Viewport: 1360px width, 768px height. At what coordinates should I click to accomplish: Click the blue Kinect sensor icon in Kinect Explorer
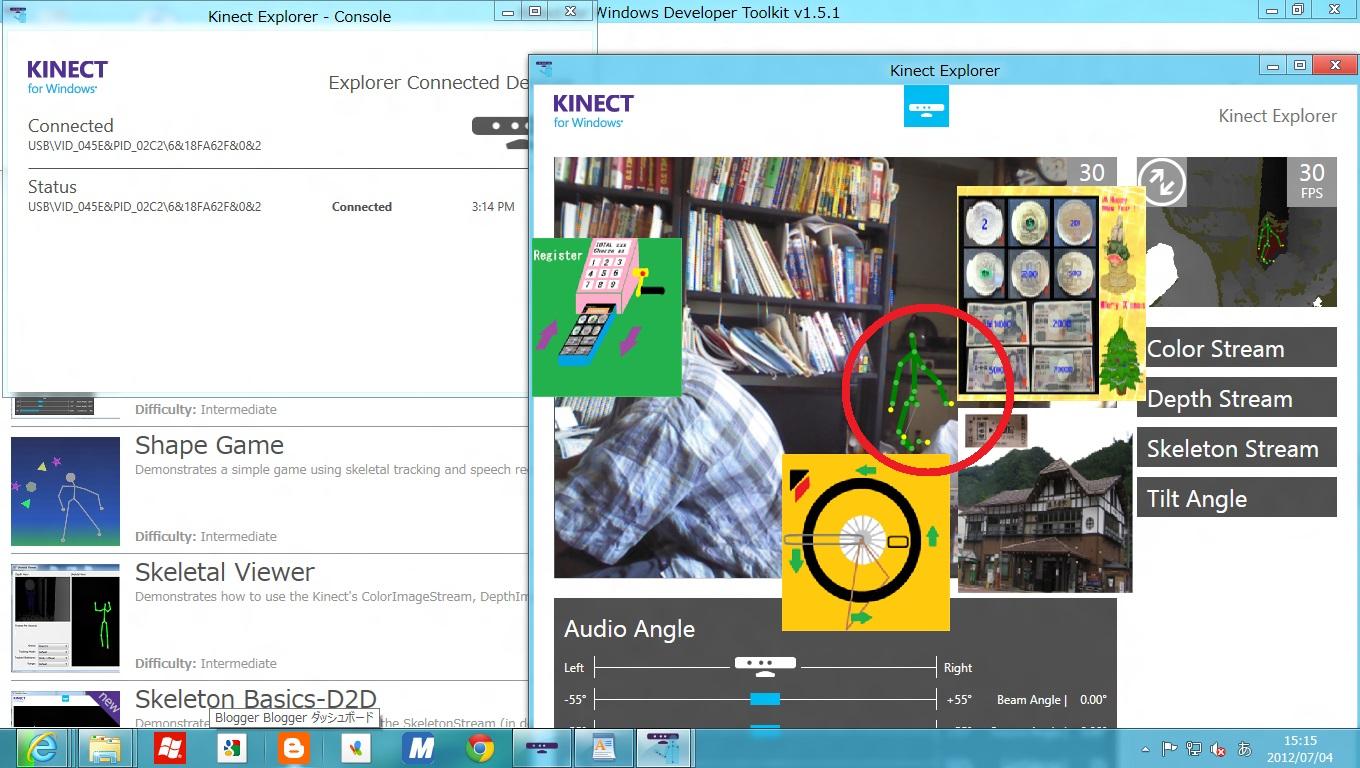pos(926,106)
